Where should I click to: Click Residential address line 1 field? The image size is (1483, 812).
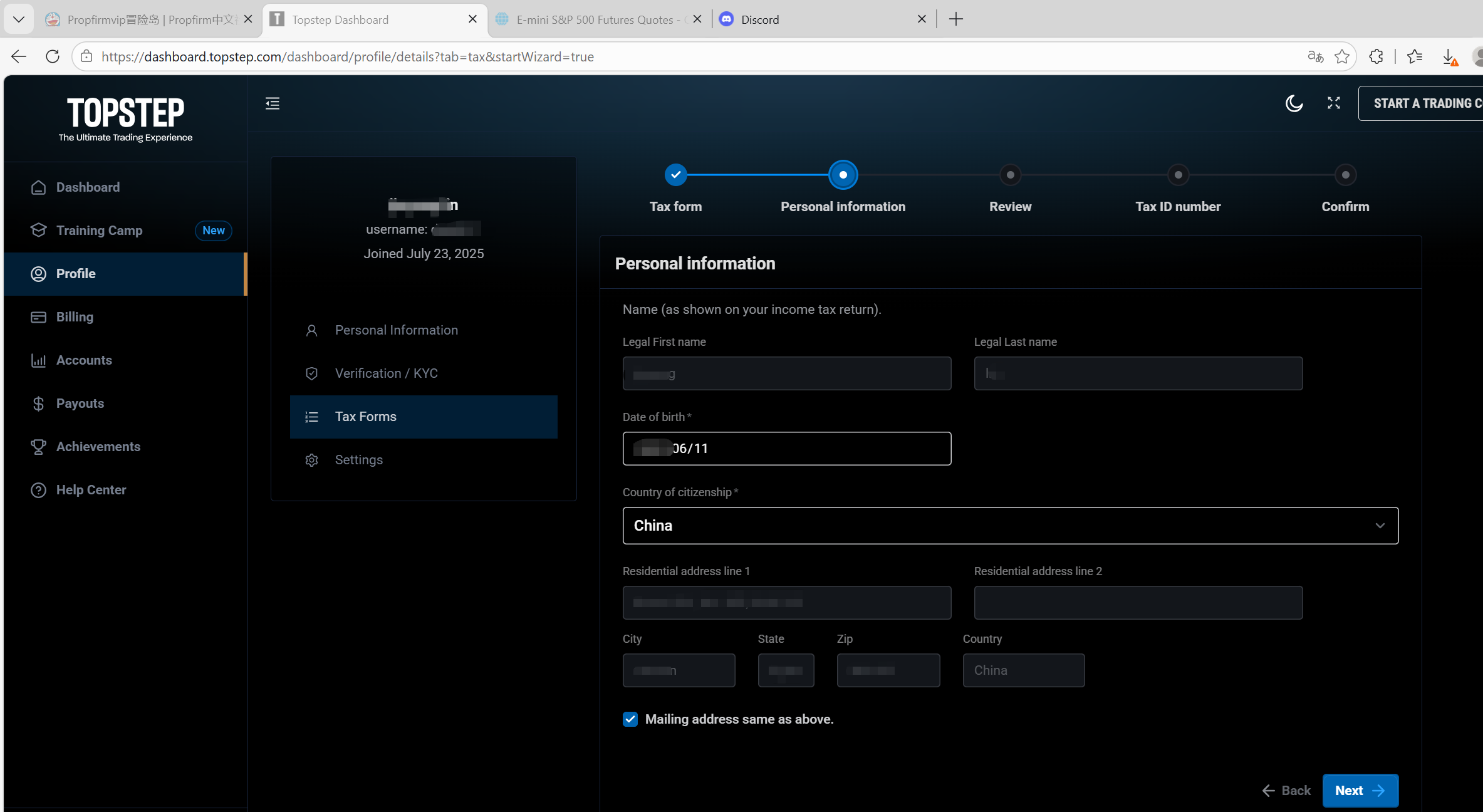point(787,603)
